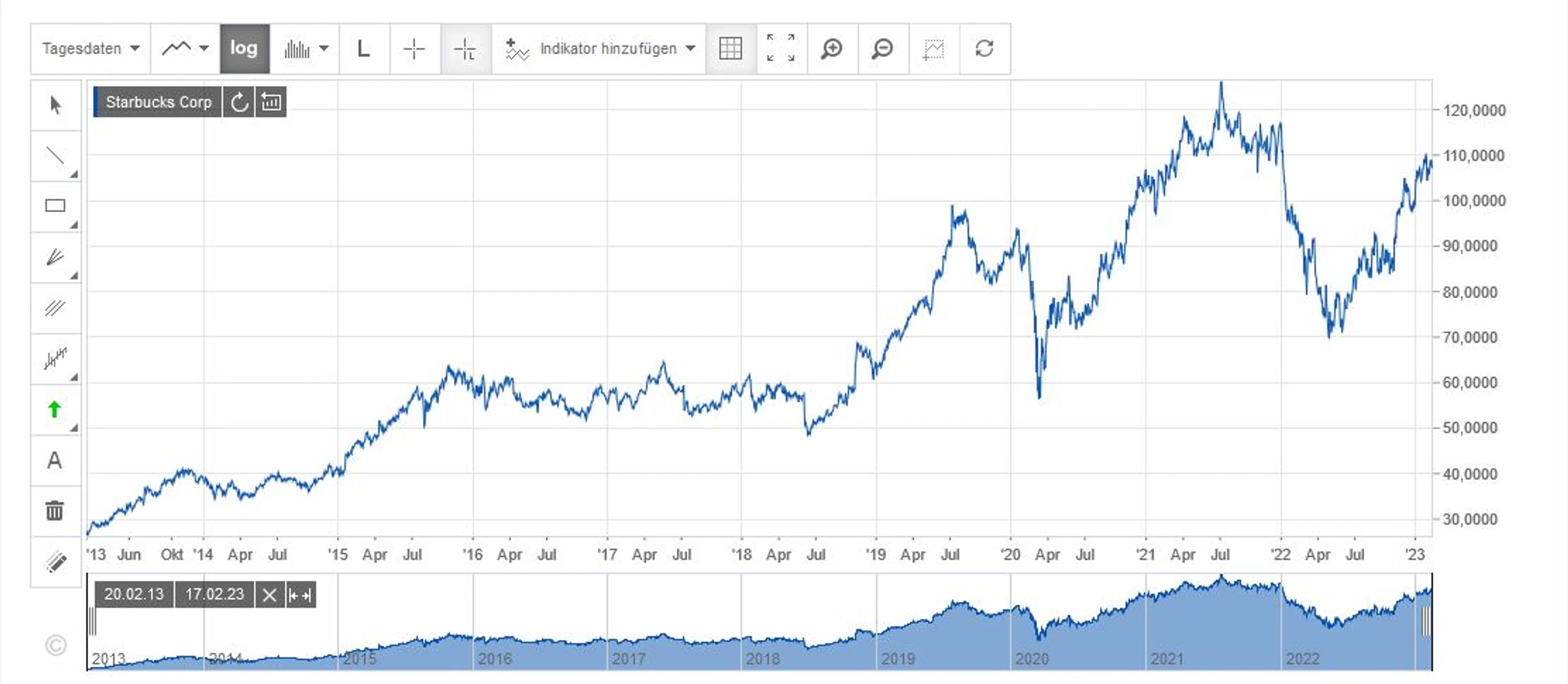
Task: Toggle the log scale button
Action: 244,48
